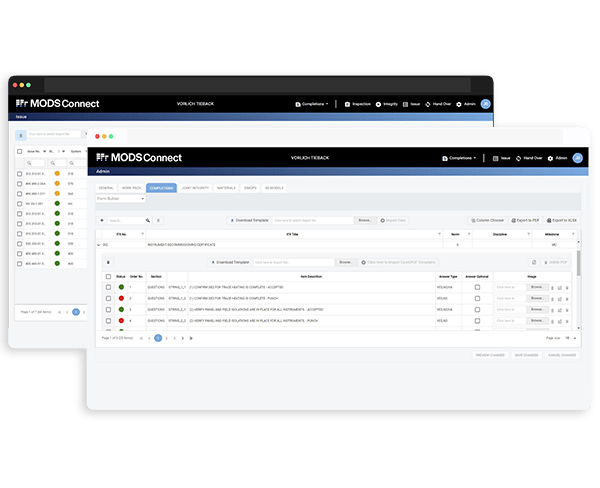The height and width of the screenshot is (488, 600).
Task: Click the edit icon in item row 3
Action: point(560,310)
